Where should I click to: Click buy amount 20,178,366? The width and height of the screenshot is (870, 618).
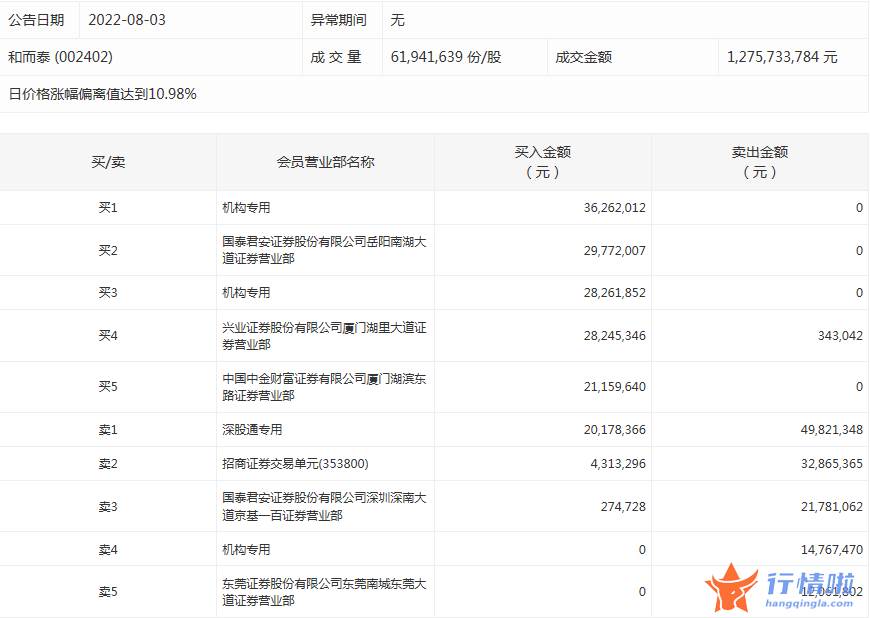(x=615, y=429)
